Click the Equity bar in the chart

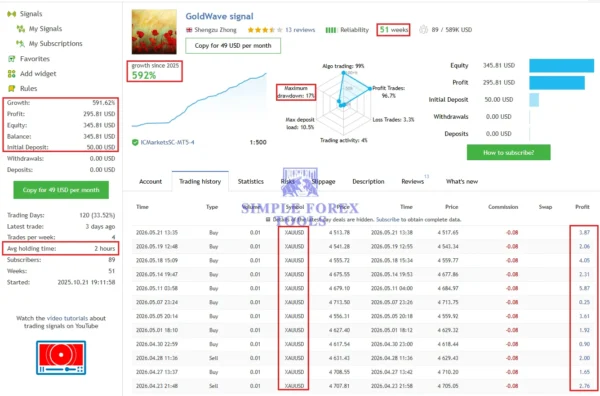562,66
